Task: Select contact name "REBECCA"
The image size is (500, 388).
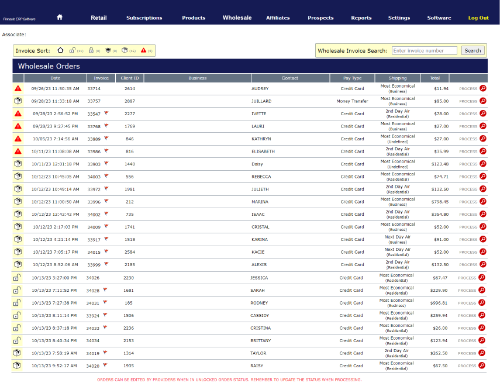Action: [x=261, y=177]
